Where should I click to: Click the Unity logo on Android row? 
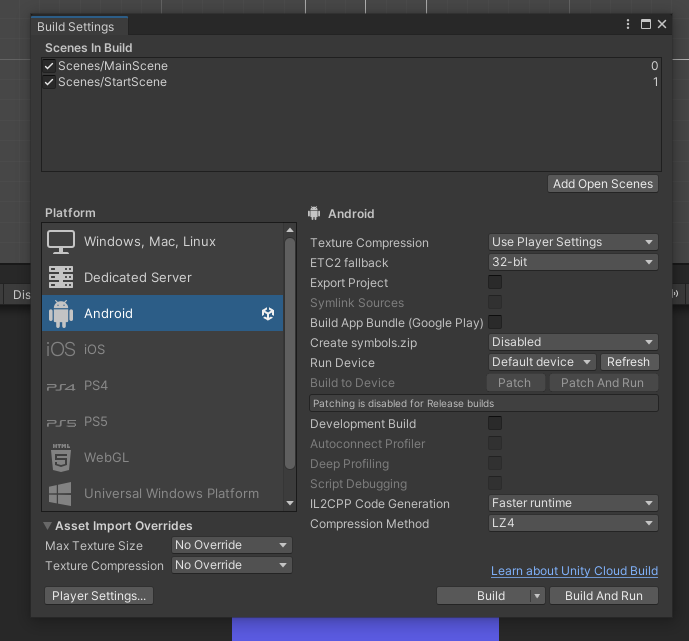click(268, 313)
